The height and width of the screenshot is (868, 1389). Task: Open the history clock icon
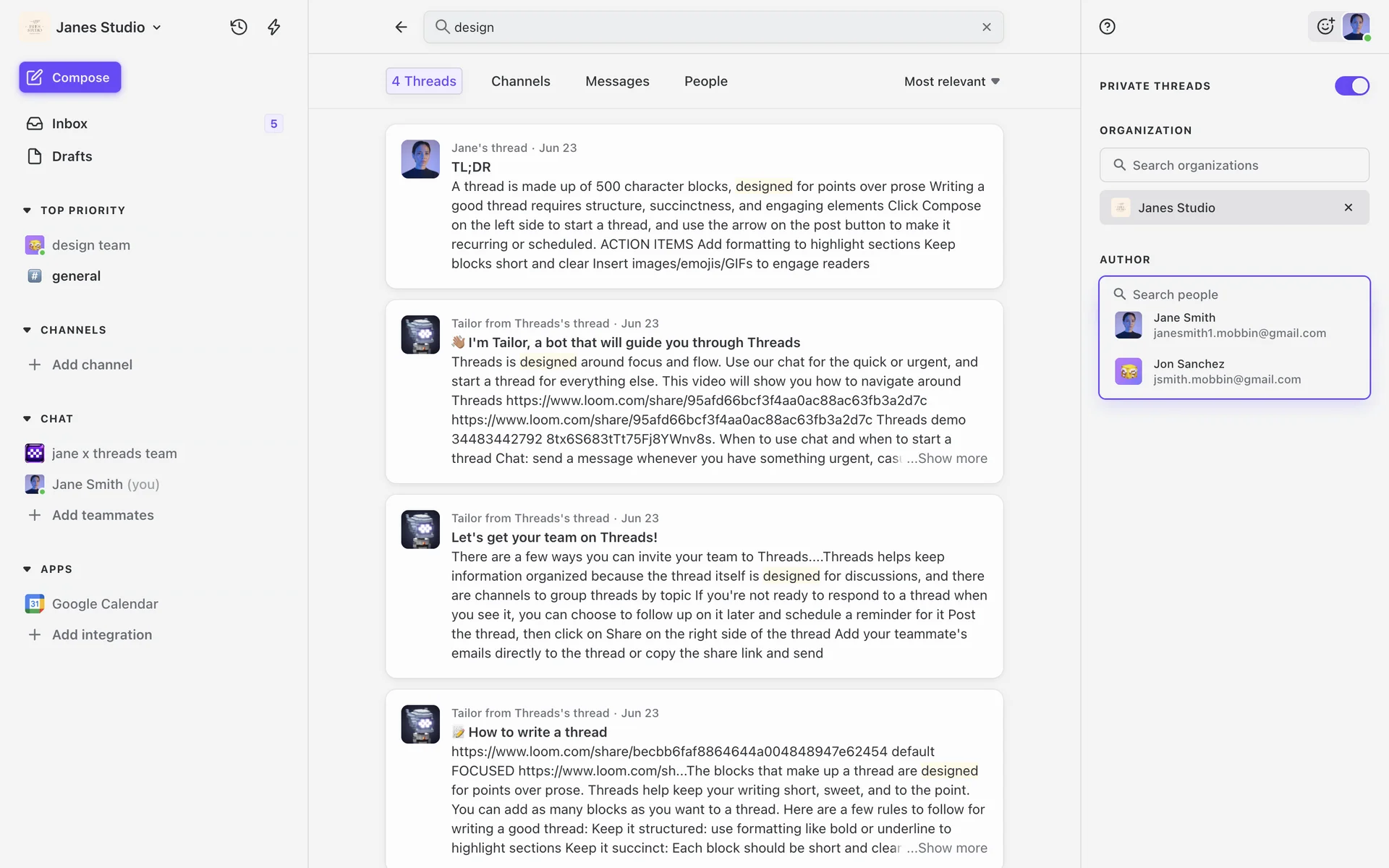click(239, 27)
